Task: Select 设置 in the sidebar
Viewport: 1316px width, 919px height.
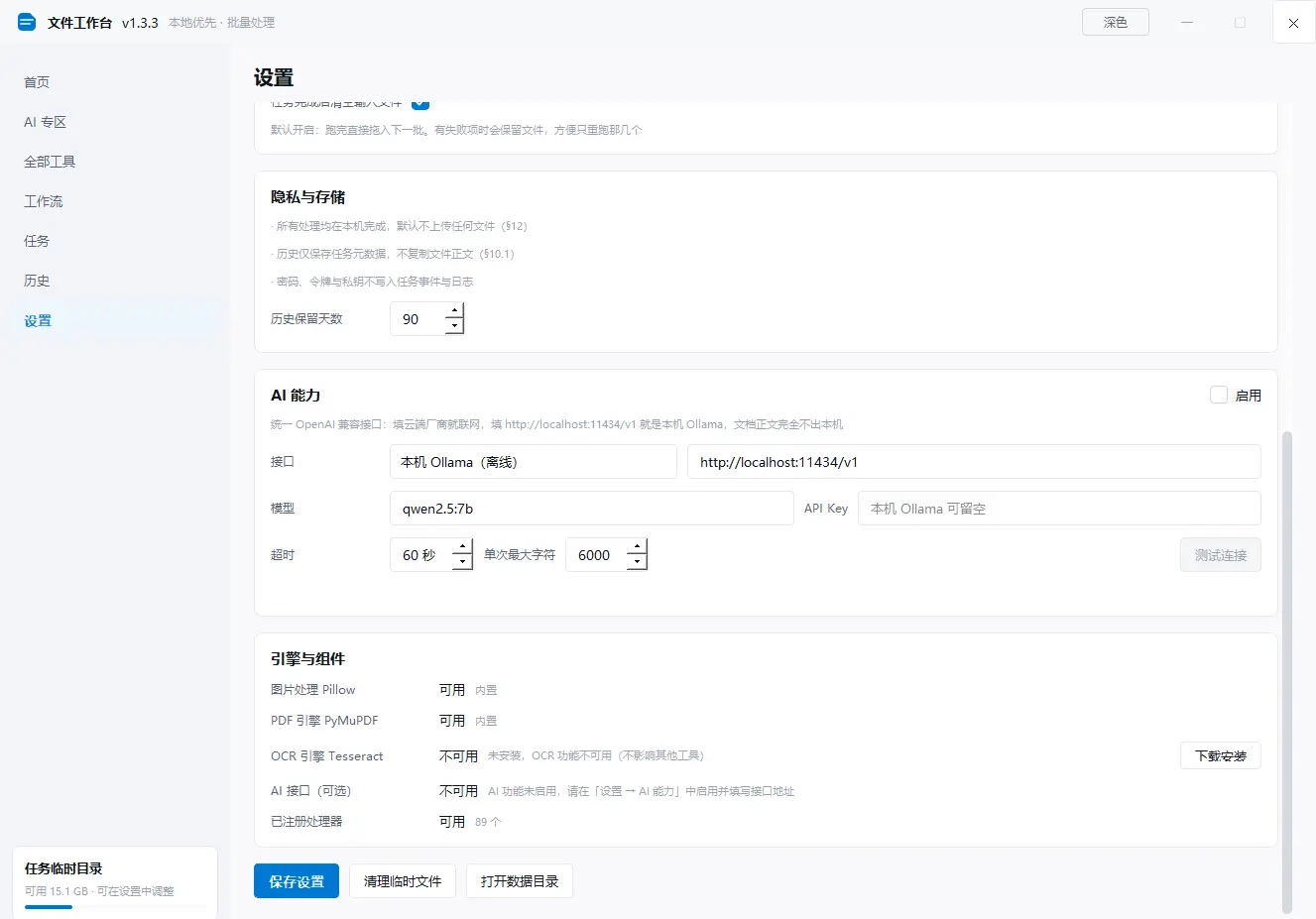Action: tap(38, 321)
